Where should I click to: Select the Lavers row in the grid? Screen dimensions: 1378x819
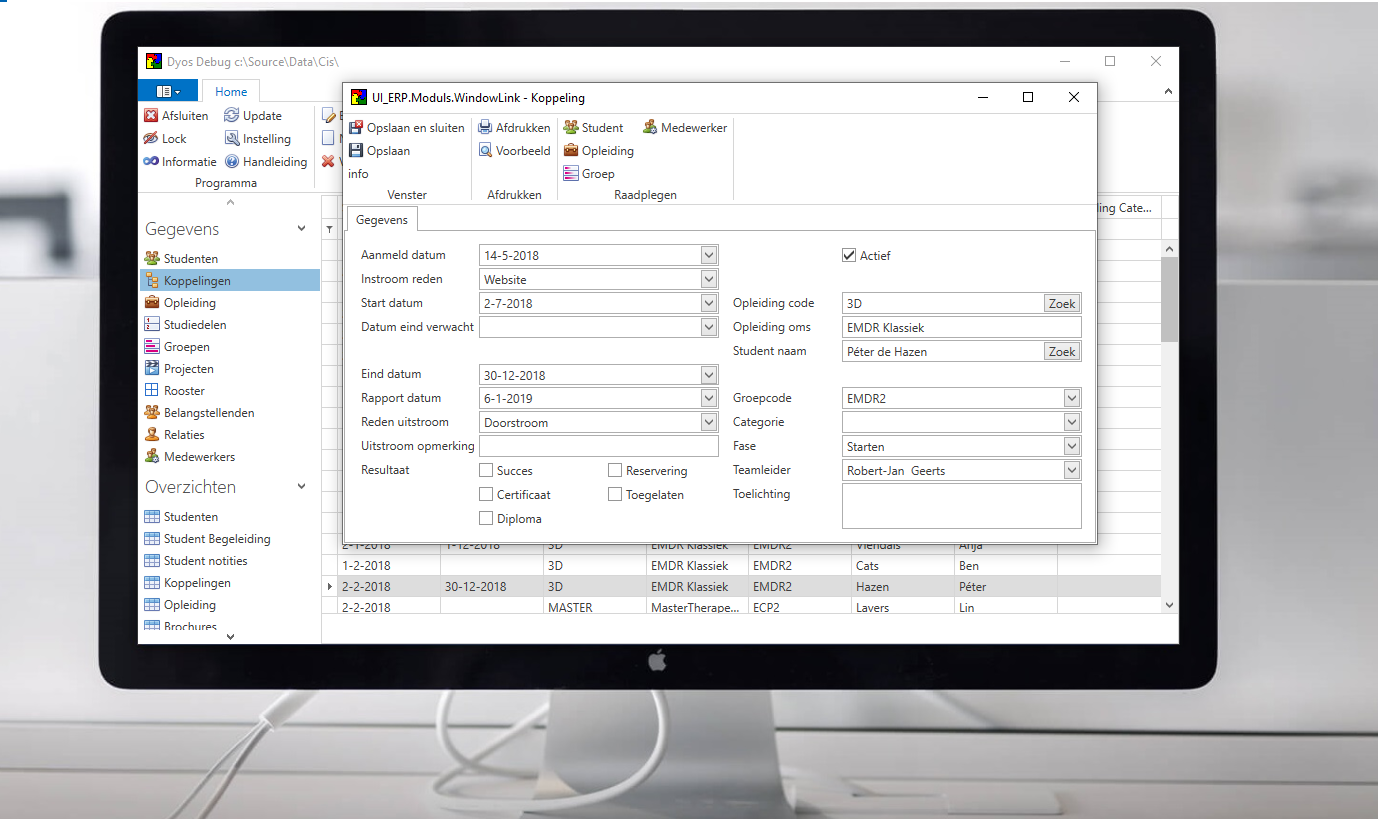(x=741, y=608)
